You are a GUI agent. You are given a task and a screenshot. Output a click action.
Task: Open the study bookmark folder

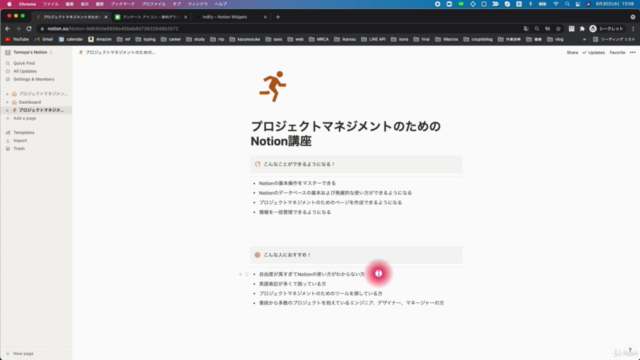196,40
